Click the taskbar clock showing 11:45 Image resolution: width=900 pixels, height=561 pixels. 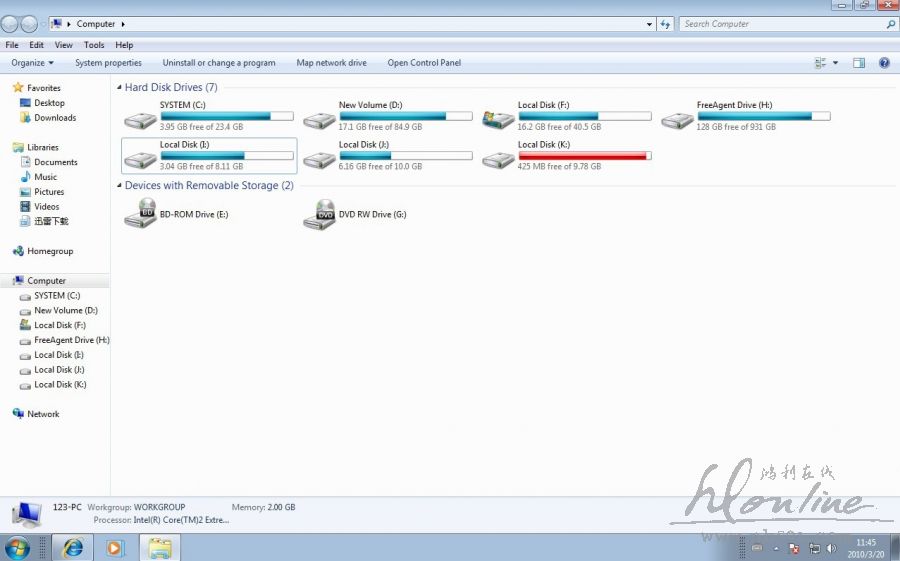click(x=866, y=548)
